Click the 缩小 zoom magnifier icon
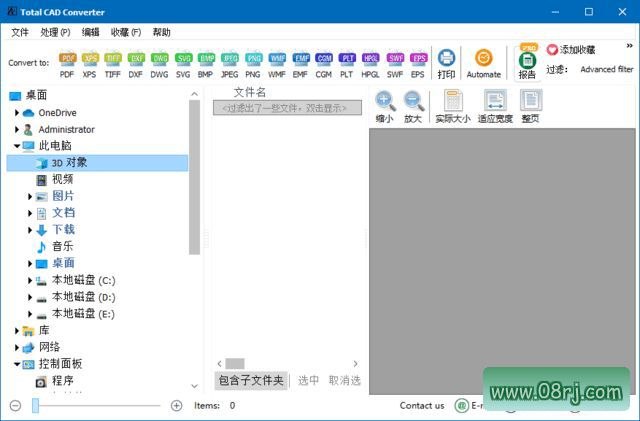Image resolution: width=640 pixels, height=421 pixels. (x=384, y=107)
